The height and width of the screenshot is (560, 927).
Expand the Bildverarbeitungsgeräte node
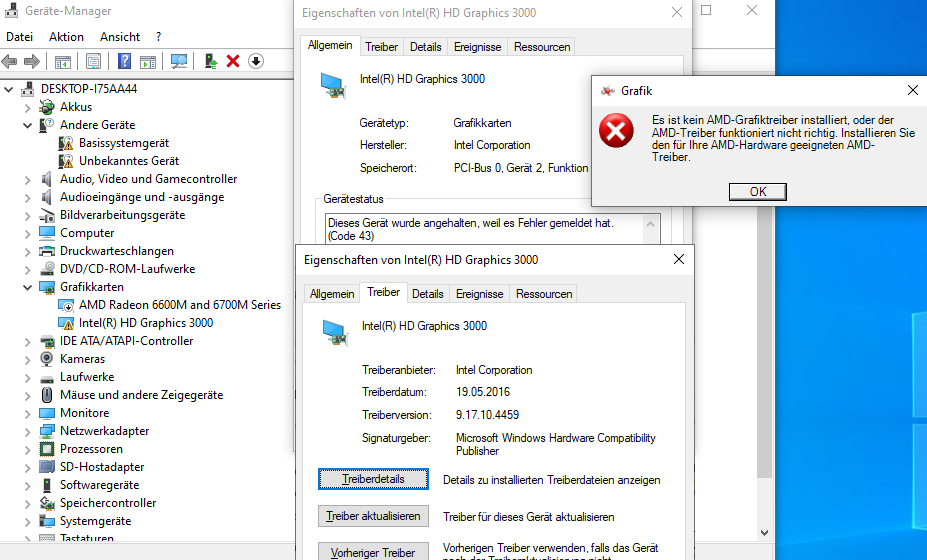27,215
